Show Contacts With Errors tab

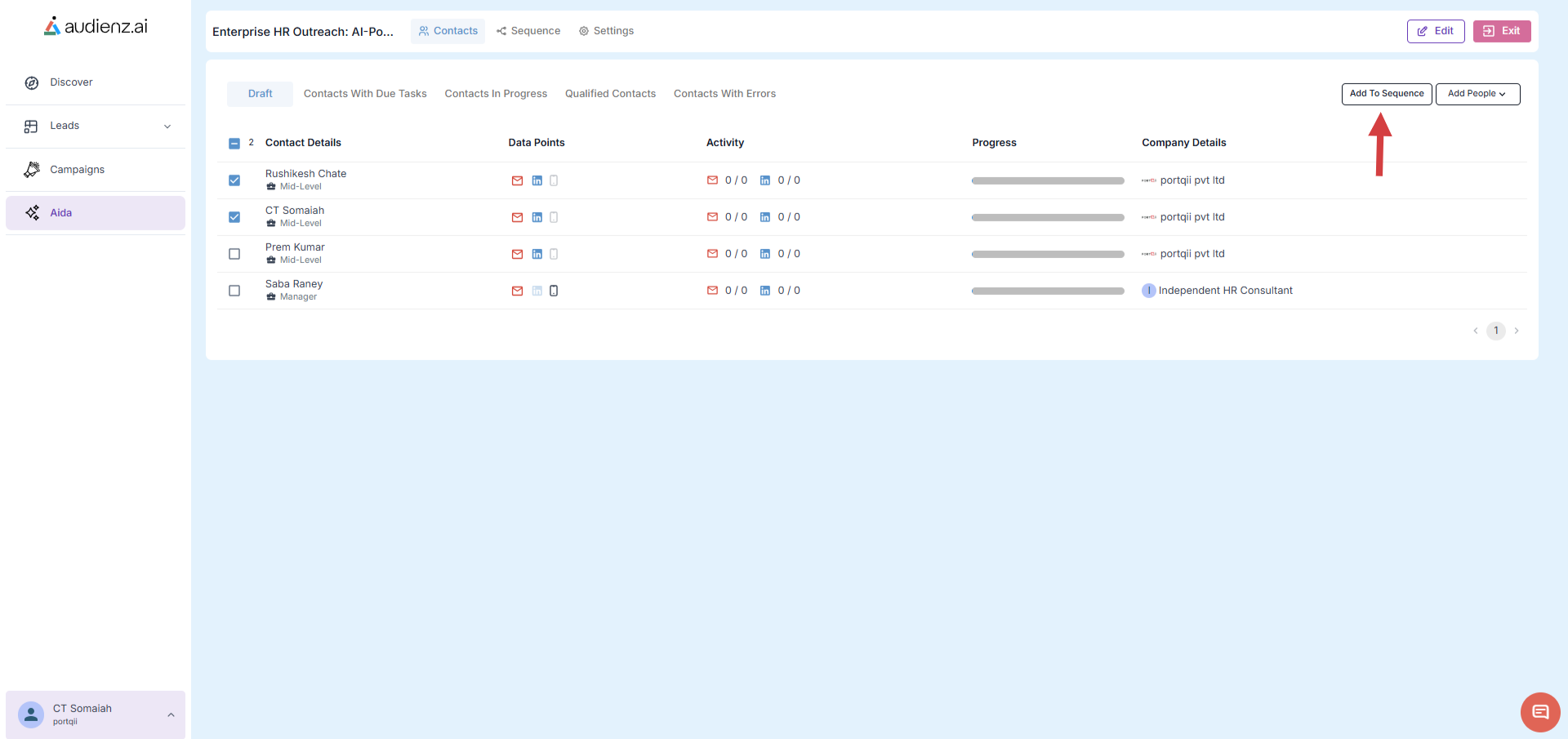(724, 94)
